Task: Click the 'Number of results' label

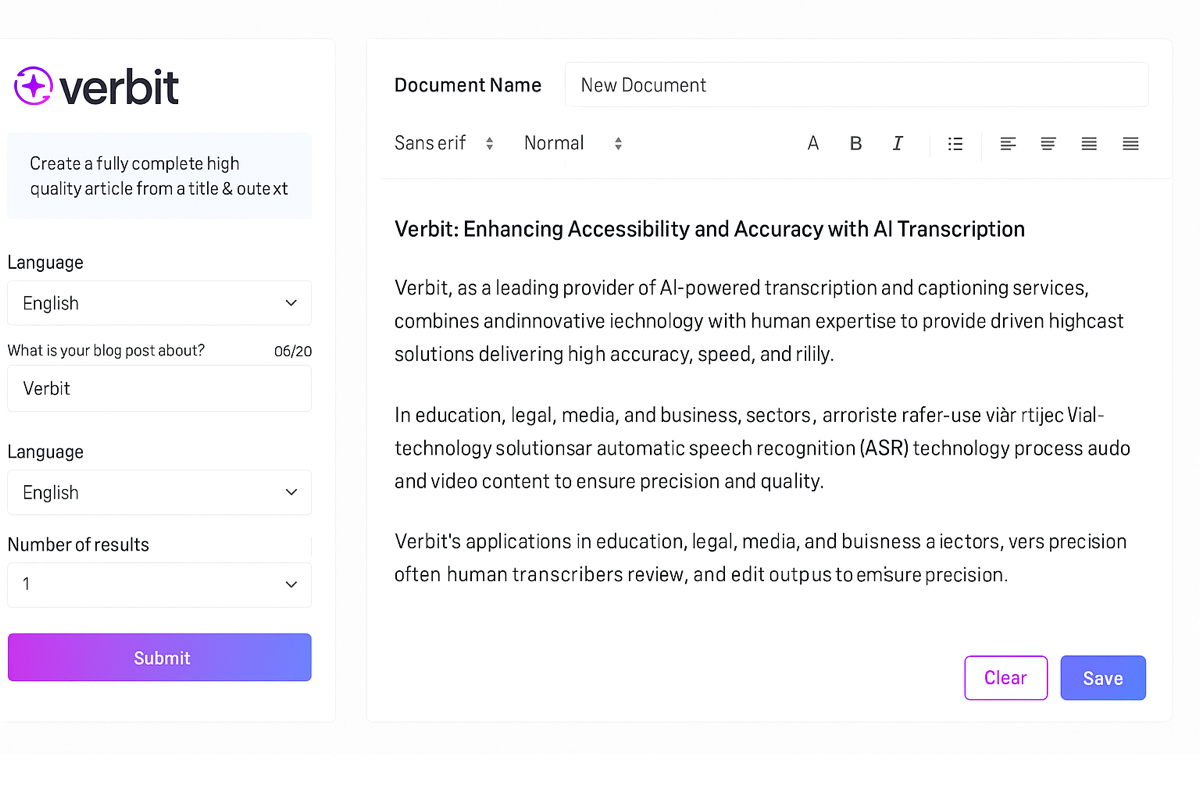Action: tap(78, 545)
